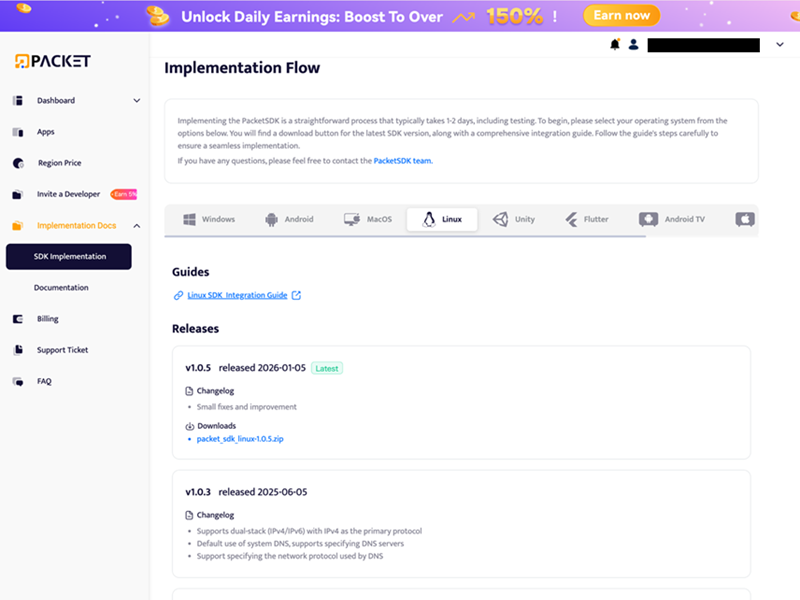Click the Support Ticket icon
This screenshot has width=800, height=600.
18,350
